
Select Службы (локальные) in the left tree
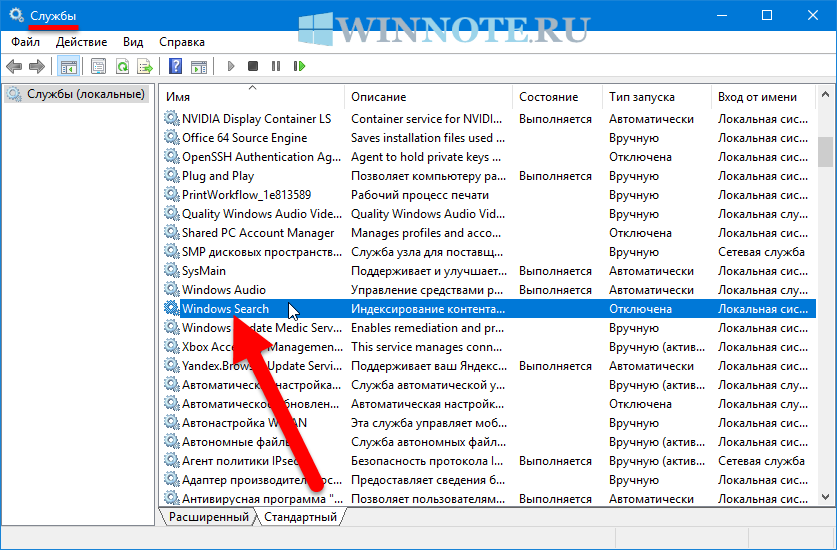(85, 94)
